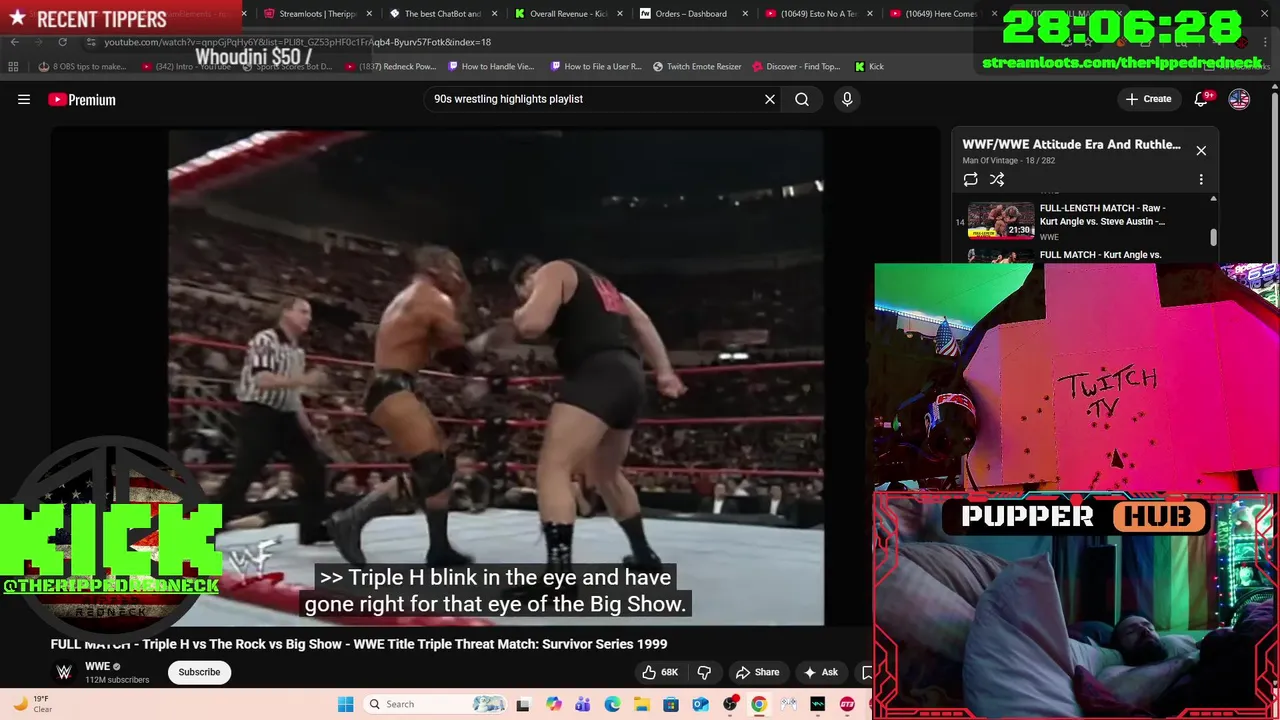Switch to OBS Studio on the taskbar
Viewport: 1280px width, 720px height.
coord(729,704)
